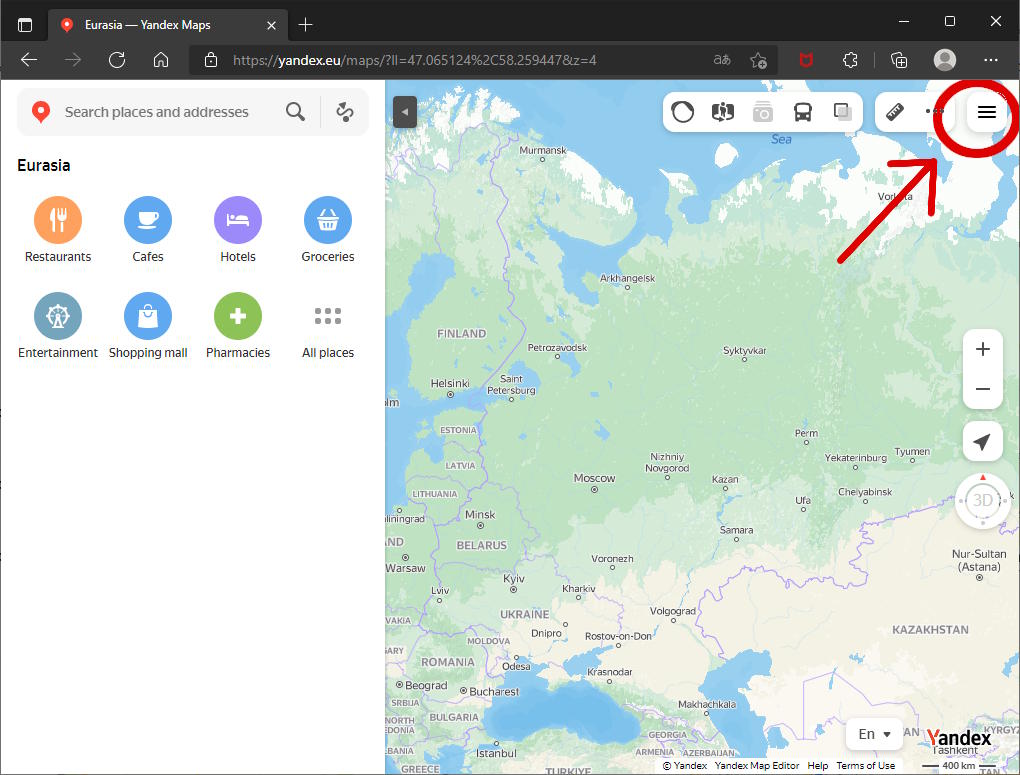Zoom in on the map
Viewport: 1020px width, 775px height.
(x=983, y=349)
